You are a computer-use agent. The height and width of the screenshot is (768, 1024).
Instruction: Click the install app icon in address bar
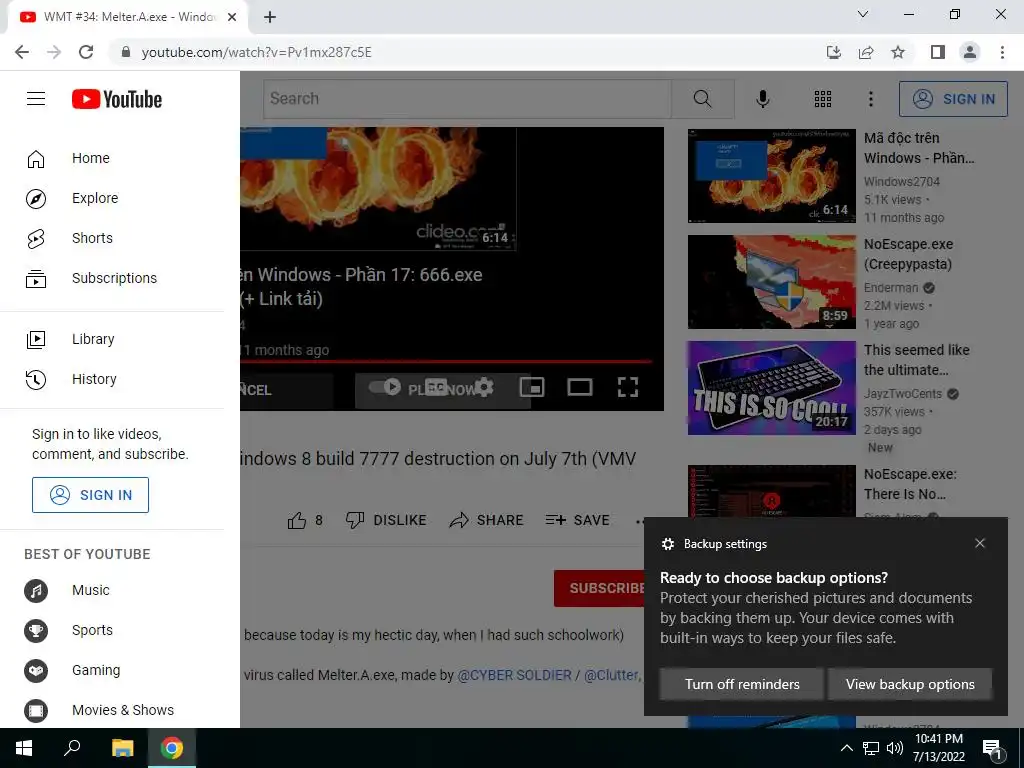833,52
